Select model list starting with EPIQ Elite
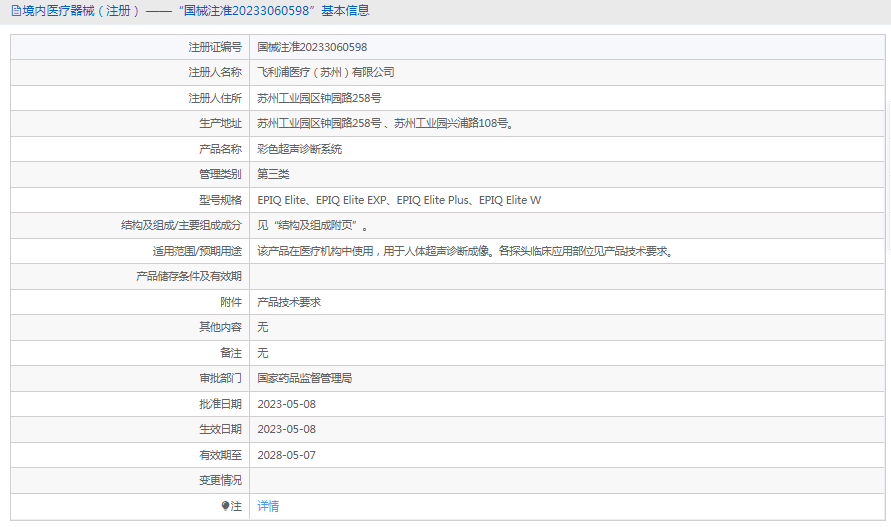Image resolution: width=891 pixels, height=527 pixels. point(399,200)
